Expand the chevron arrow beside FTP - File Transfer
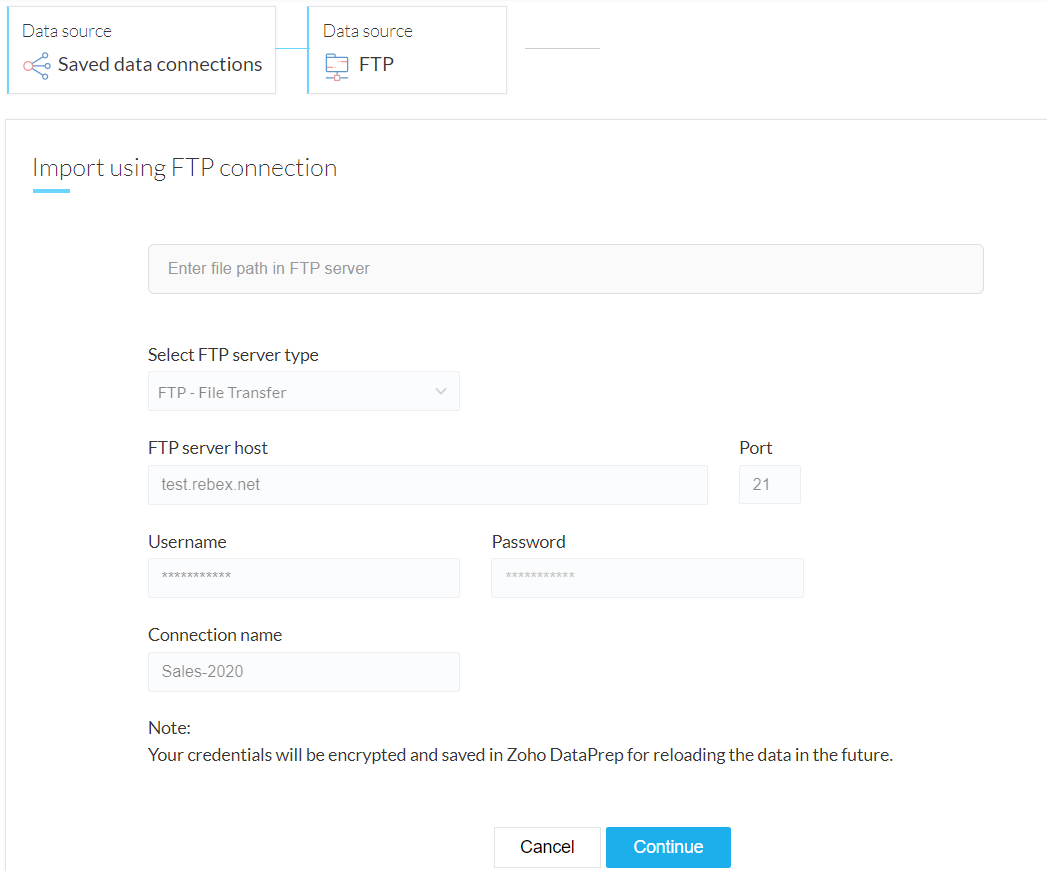Image resolution: width=1047 pixels, height=871 pixels. [x=441, y=392]
